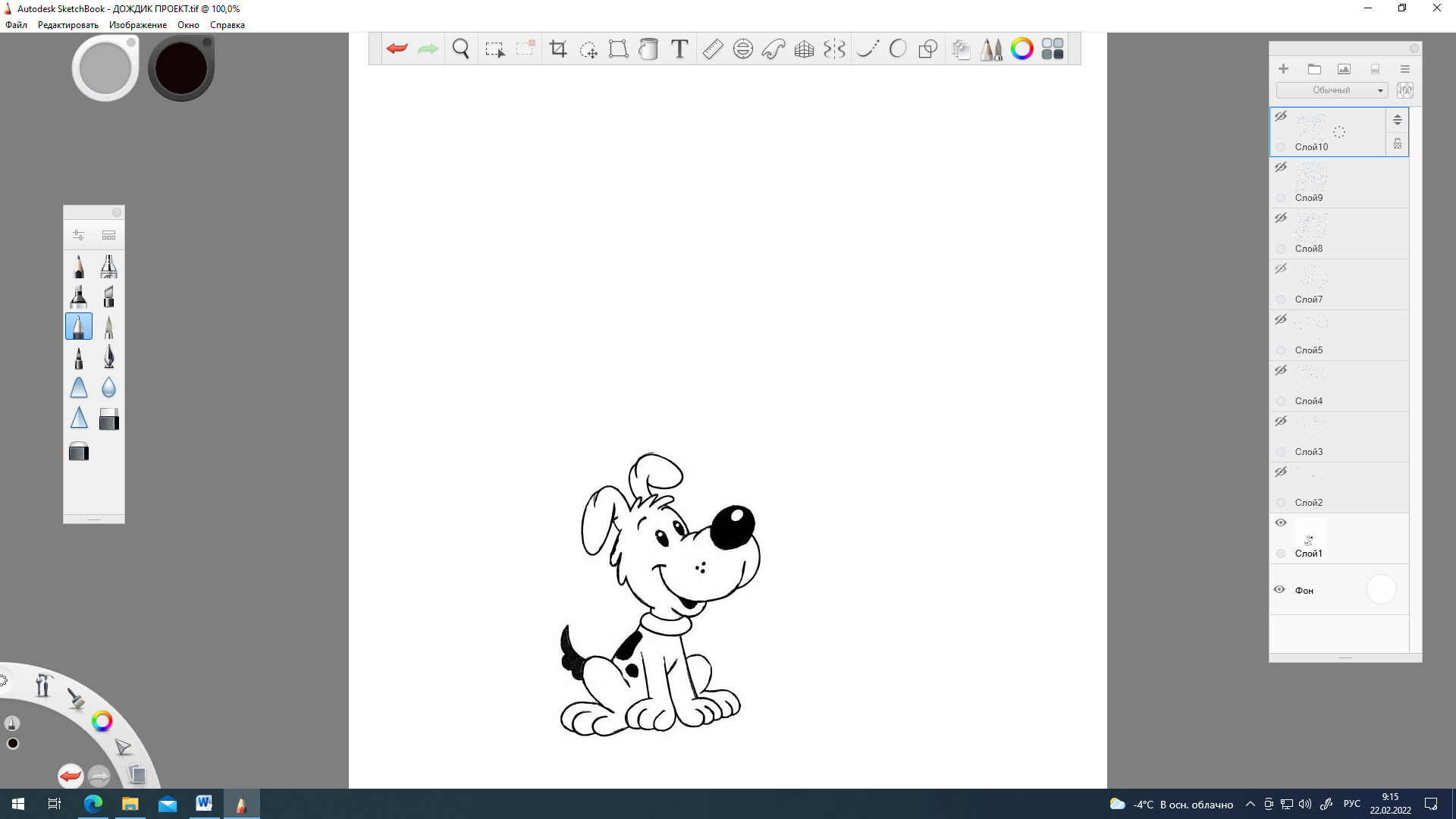Add a new layer group folder
Viewport: 1456px width, 819px height.
(1314, 69)
